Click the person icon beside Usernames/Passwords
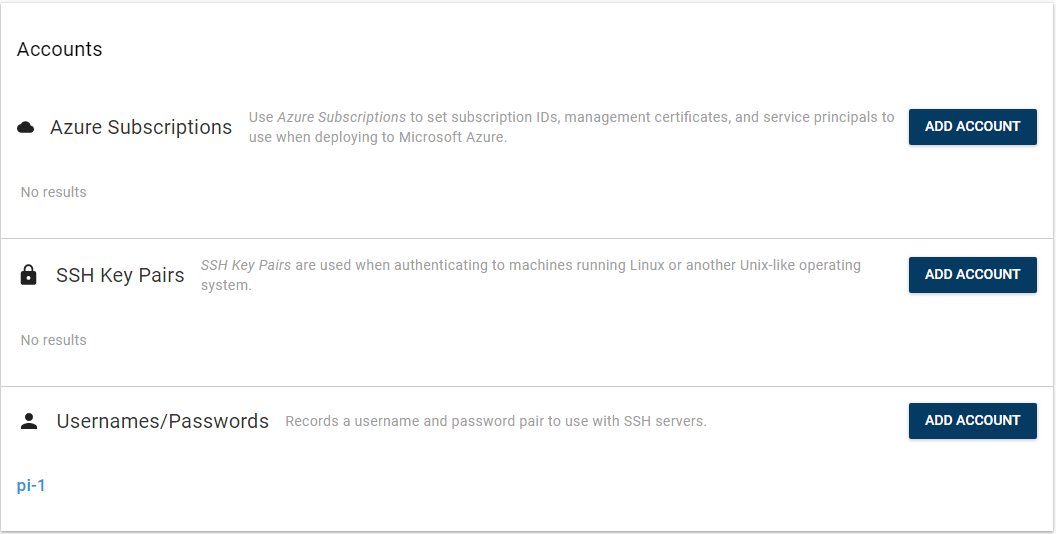 pos(29,421)
